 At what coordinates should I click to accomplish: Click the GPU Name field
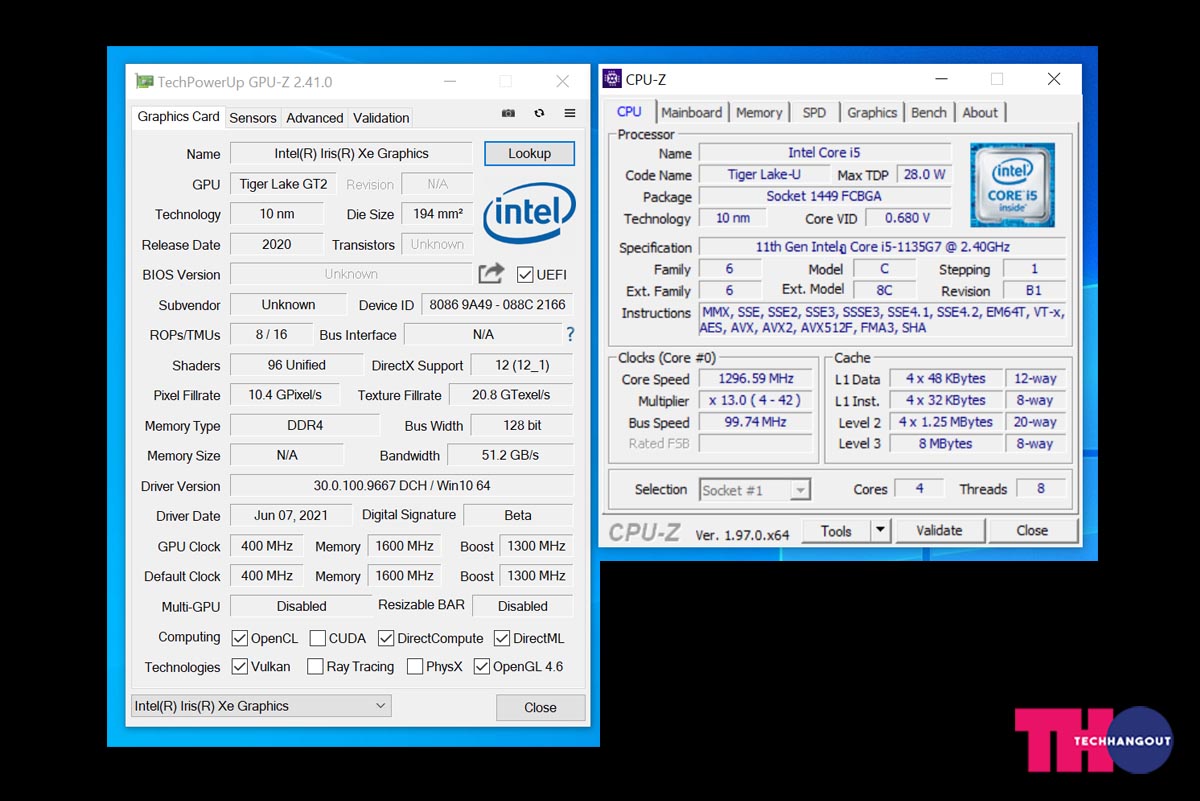pos(351,153)
